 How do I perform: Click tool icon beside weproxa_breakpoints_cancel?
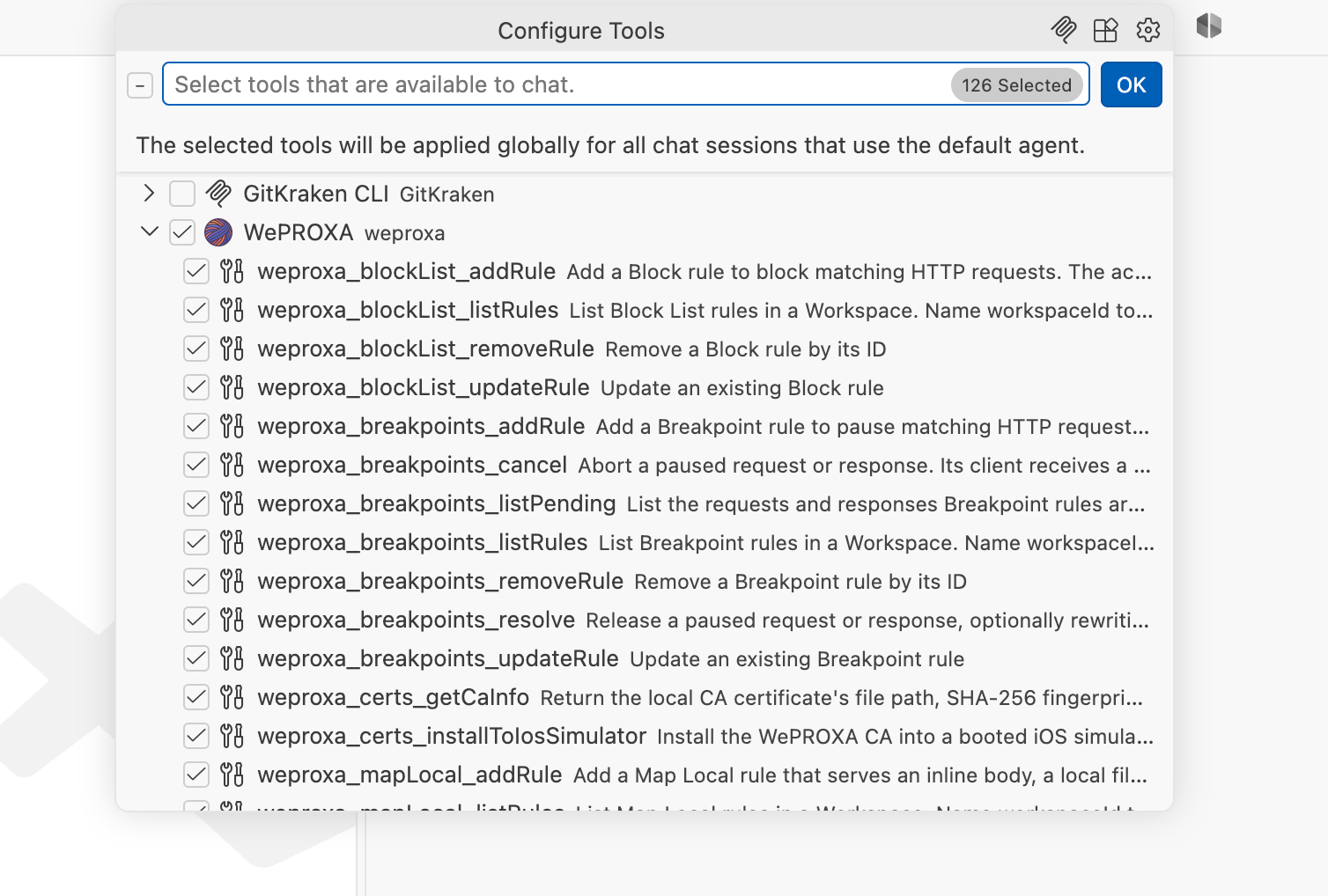tap(232, 465)
